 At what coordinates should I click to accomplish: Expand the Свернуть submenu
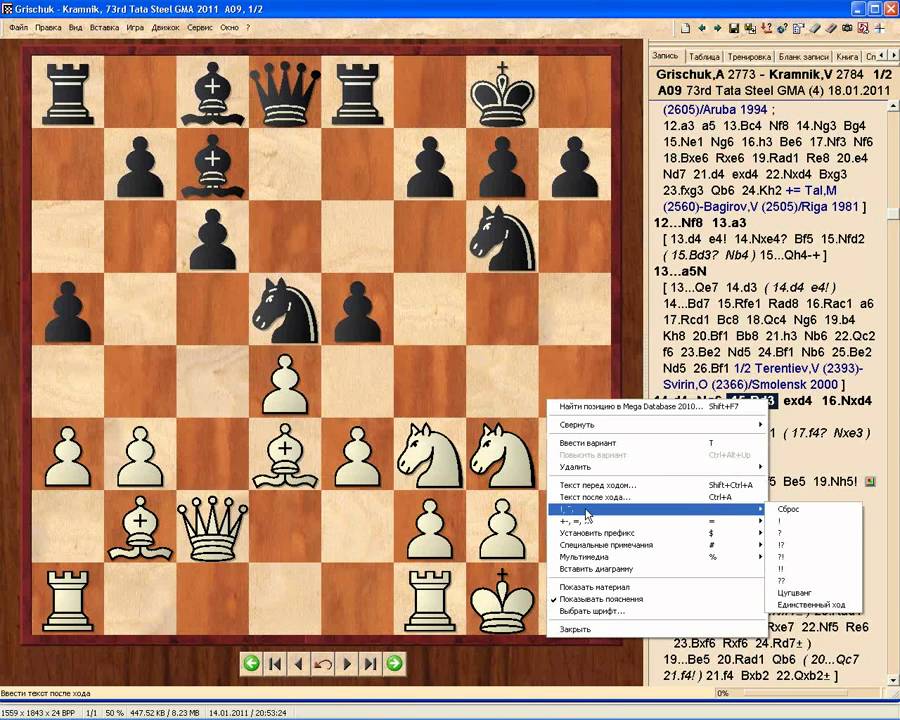(x=657, y=425)
